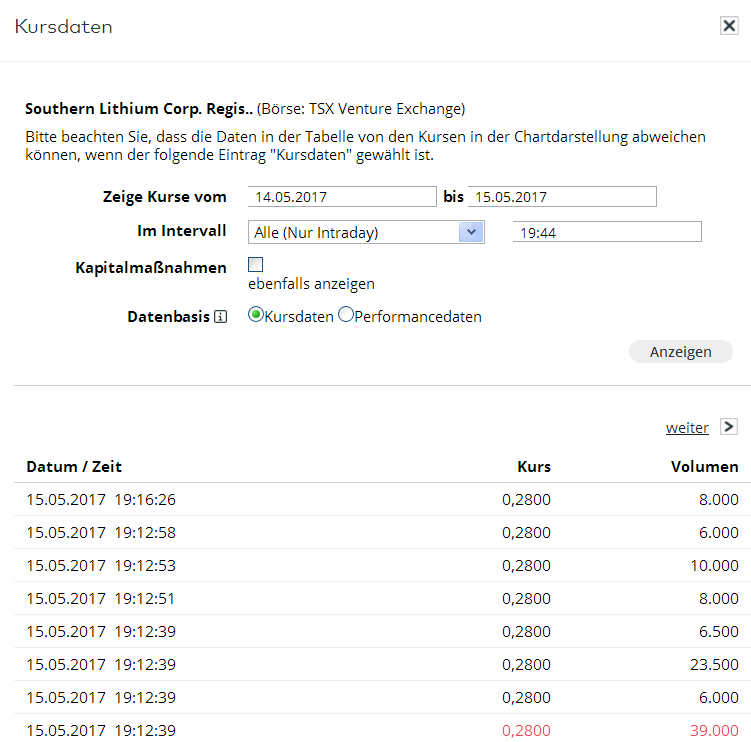Follow the weiter link

[x=687, y=428]
